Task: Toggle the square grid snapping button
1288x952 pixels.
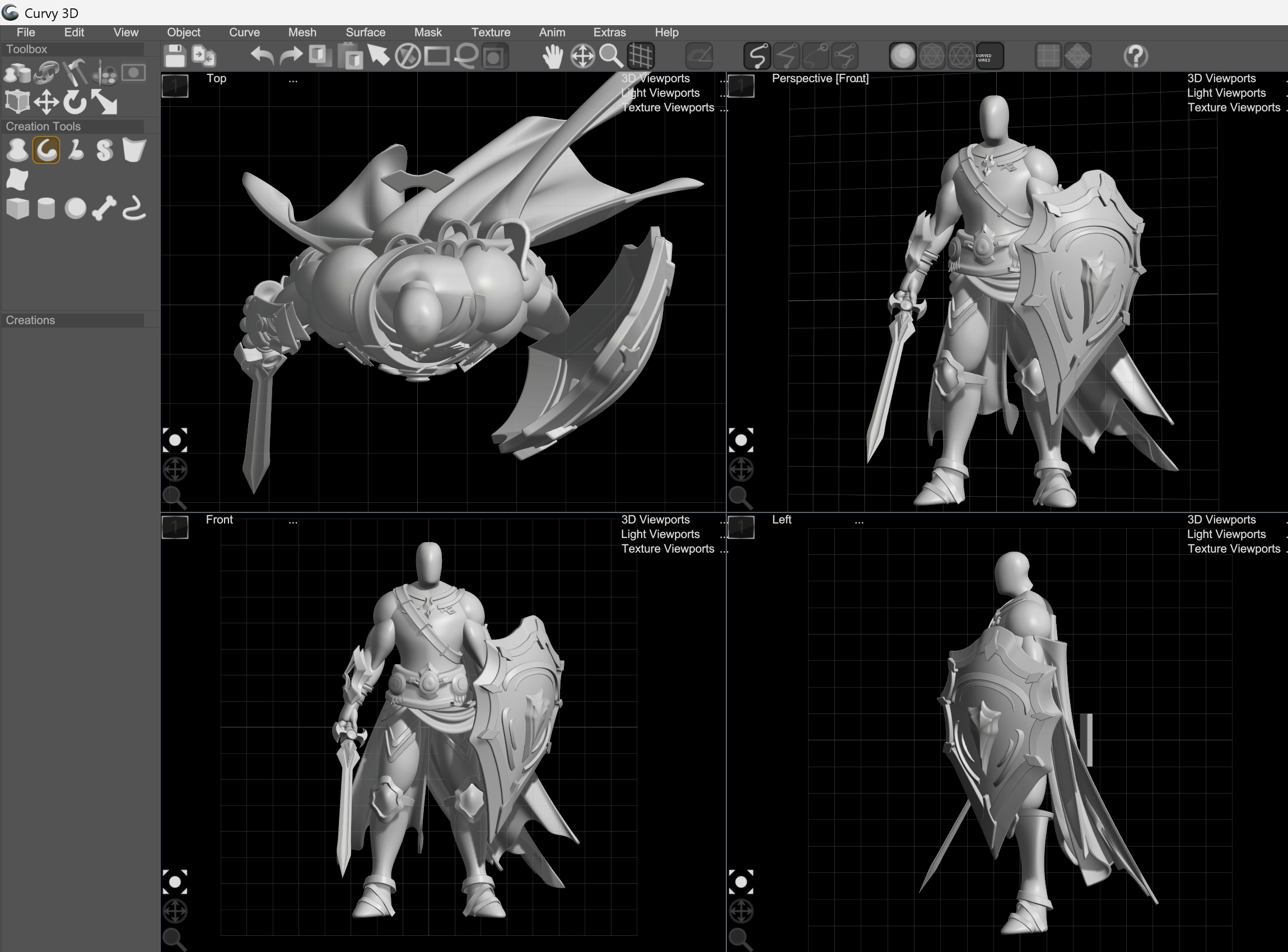Action: point(1048,57)
